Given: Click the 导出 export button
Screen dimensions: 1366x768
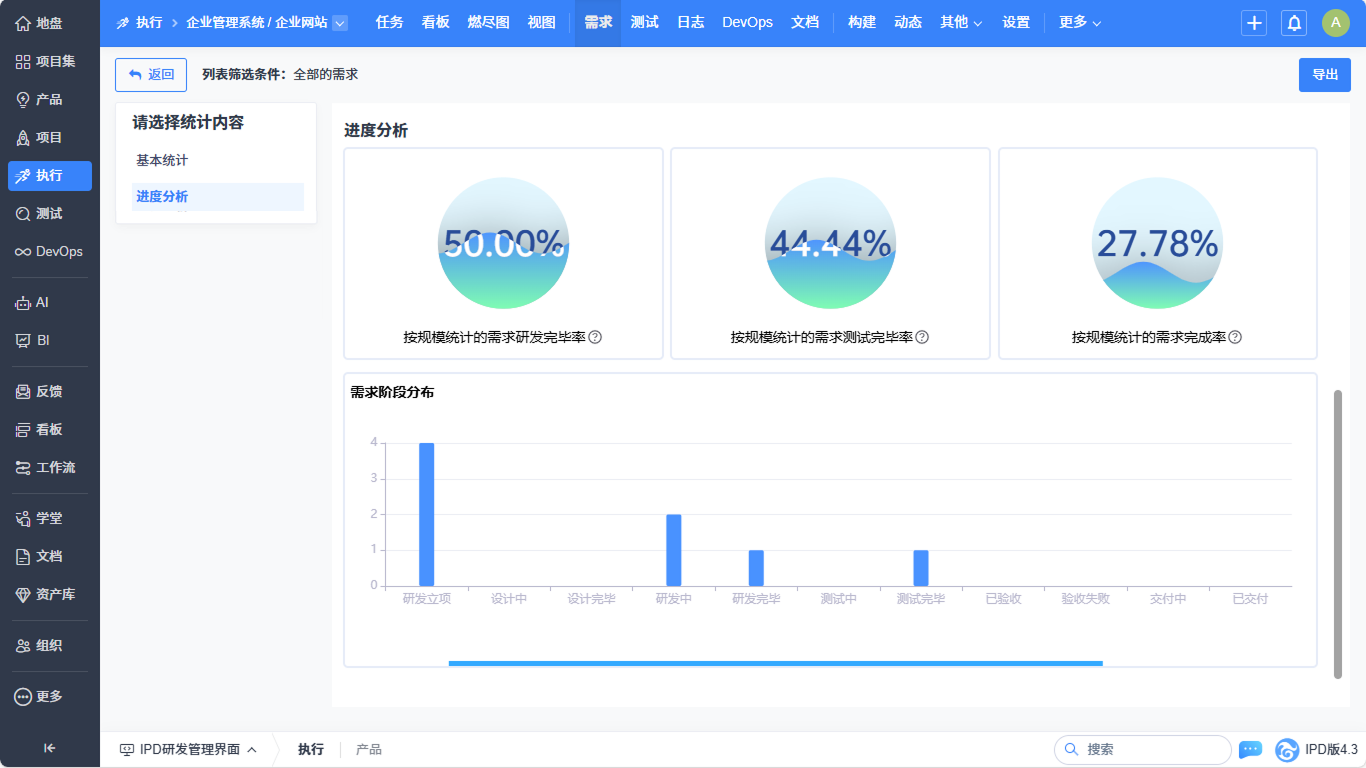Looking at the screenshot, I should click(1324, 74).
